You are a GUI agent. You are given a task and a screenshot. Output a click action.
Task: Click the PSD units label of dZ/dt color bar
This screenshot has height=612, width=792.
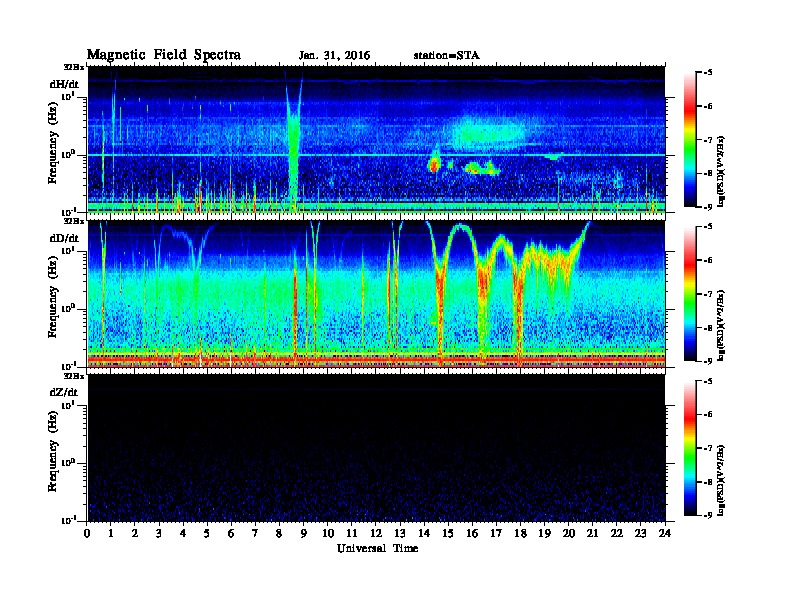(x=721, y=480)
